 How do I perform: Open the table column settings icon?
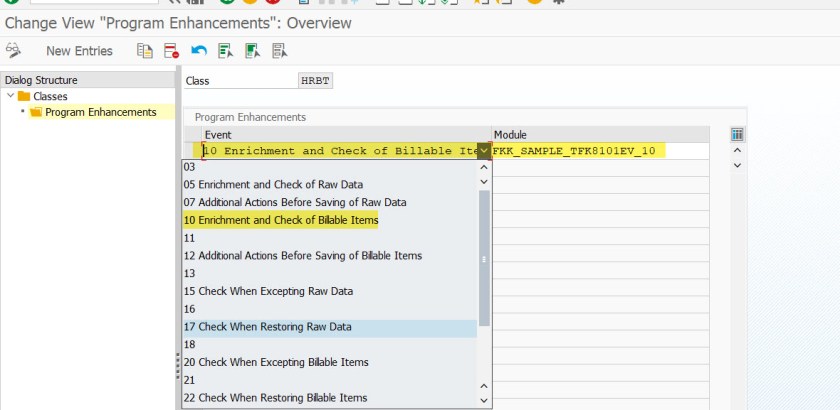click(x=737, y=135)
